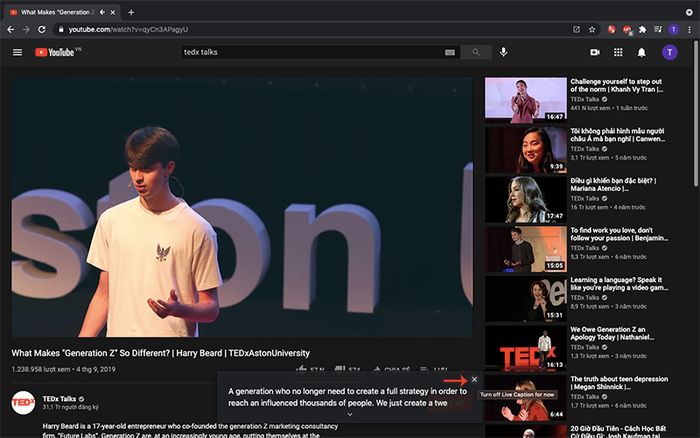Expand the Live Caption box with down chevron
The width and height of the screenshot is (700, 438).
click(350, 414)
